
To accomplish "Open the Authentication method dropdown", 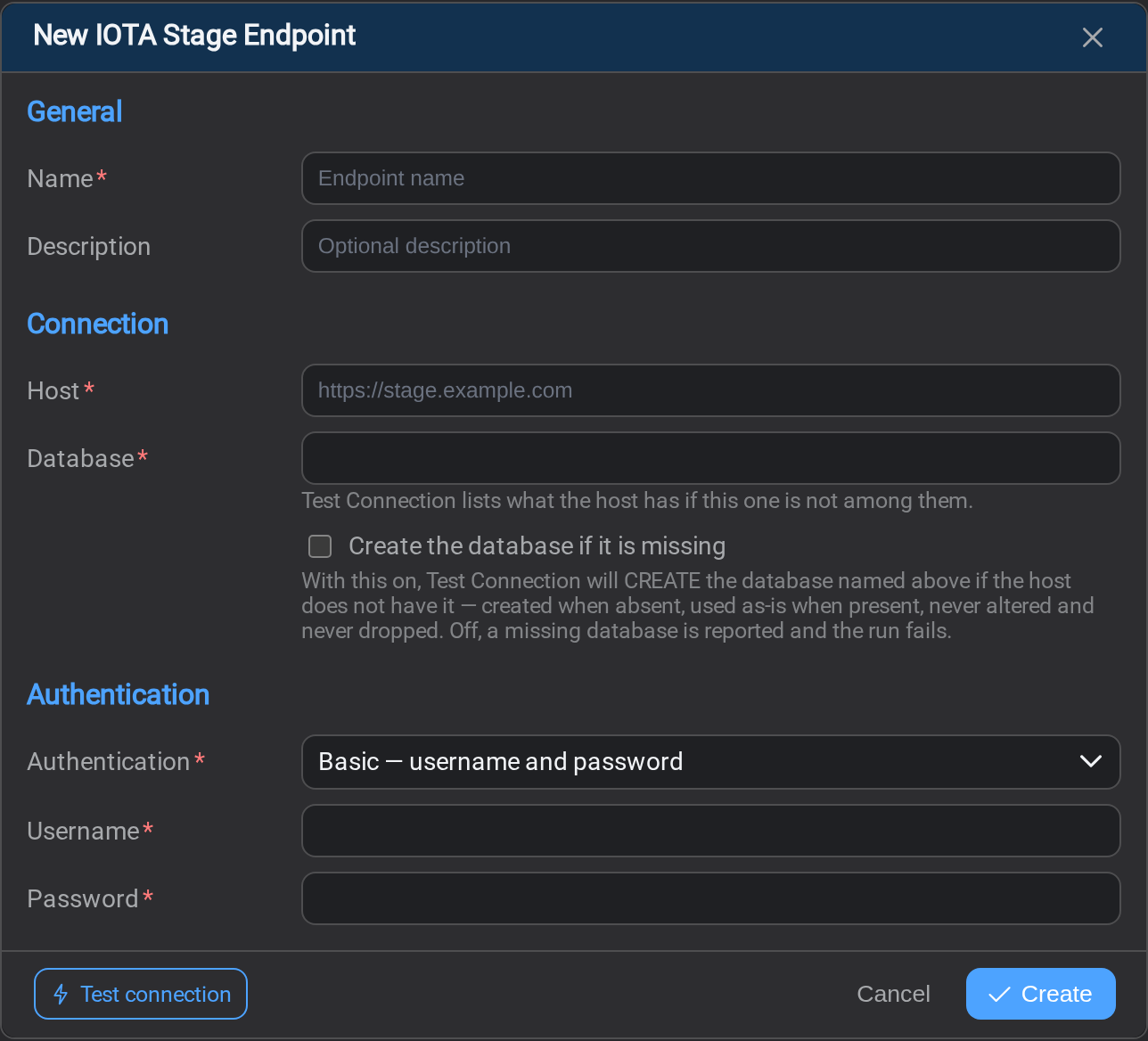I will (x=710, y=762).
